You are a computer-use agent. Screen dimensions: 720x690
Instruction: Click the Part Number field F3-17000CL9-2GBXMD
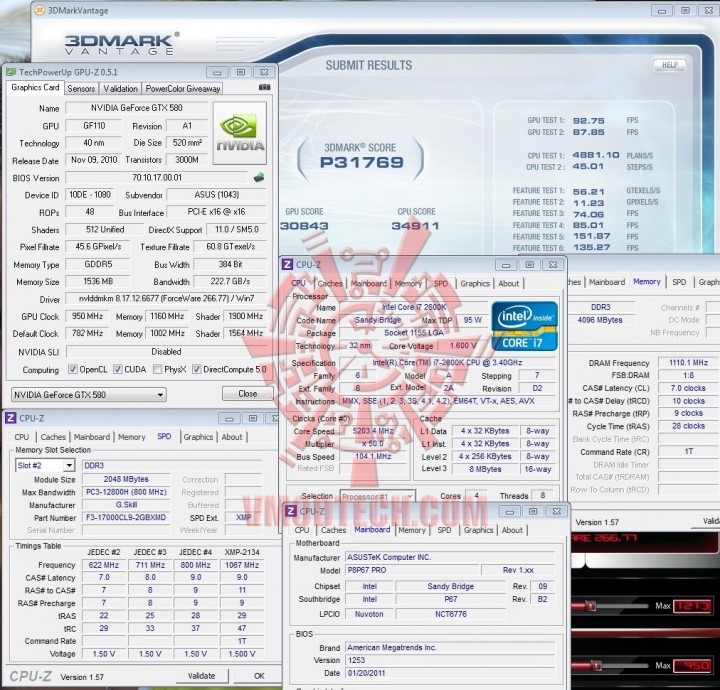point(126,517)
